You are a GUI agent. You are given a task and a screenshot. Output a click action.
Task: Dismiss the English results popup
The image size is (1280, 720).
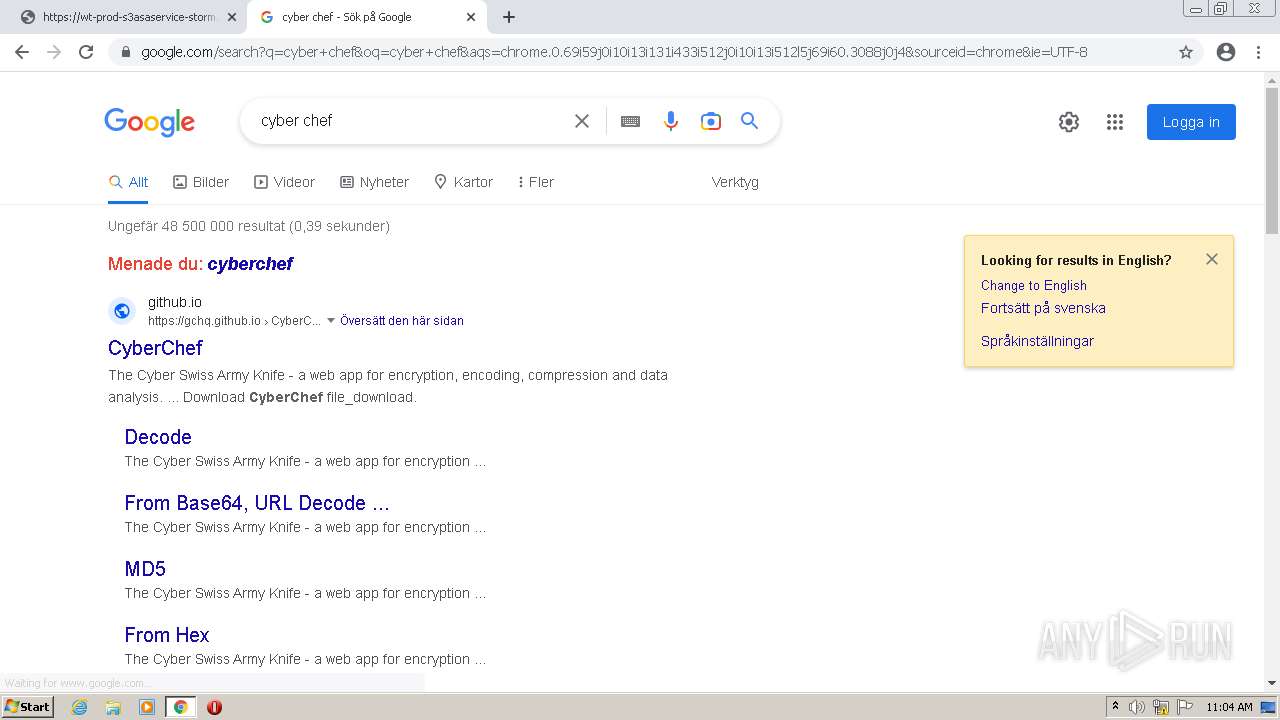1212,259
